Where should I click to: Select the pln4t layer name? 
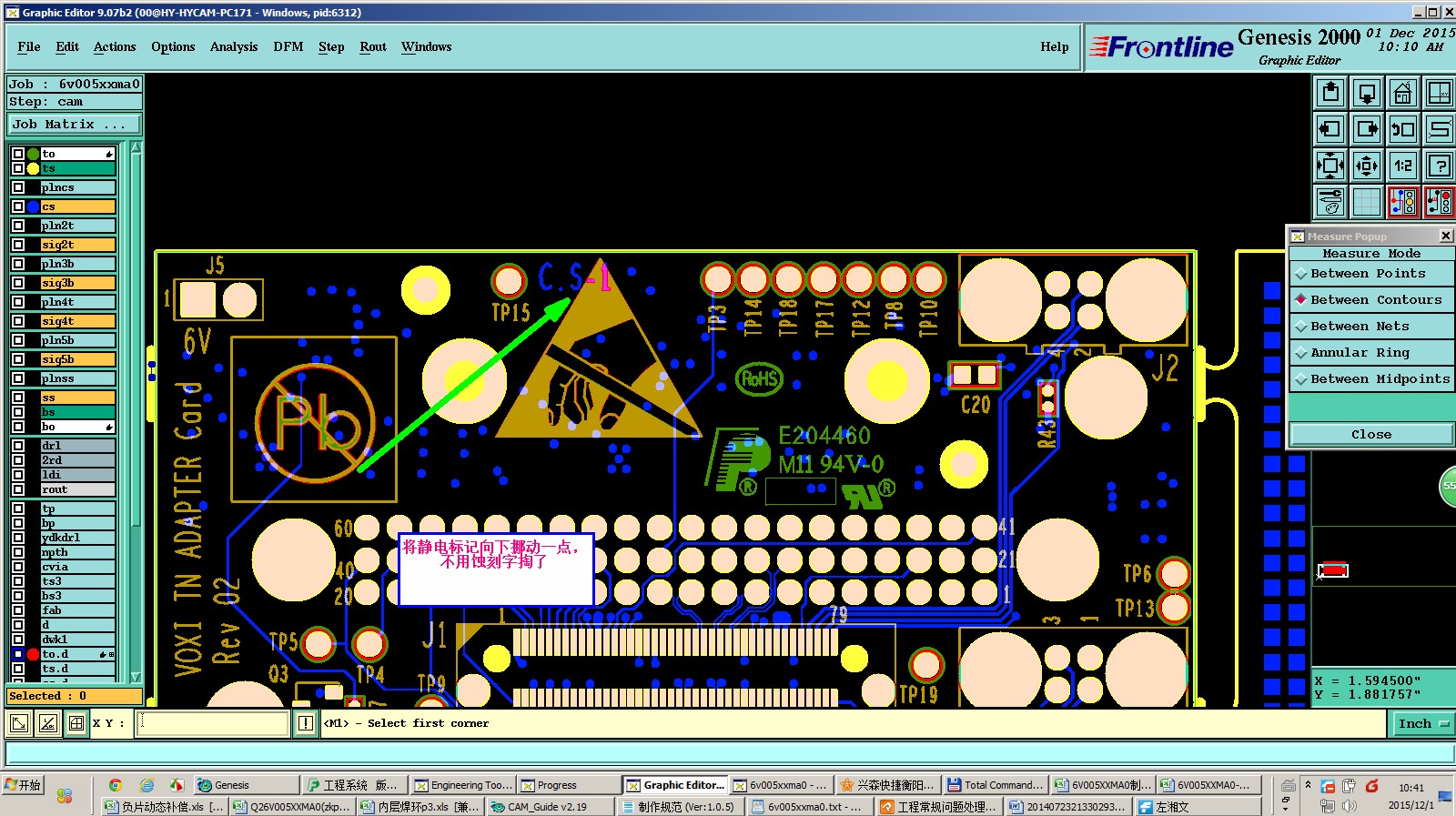pos(78,302)
